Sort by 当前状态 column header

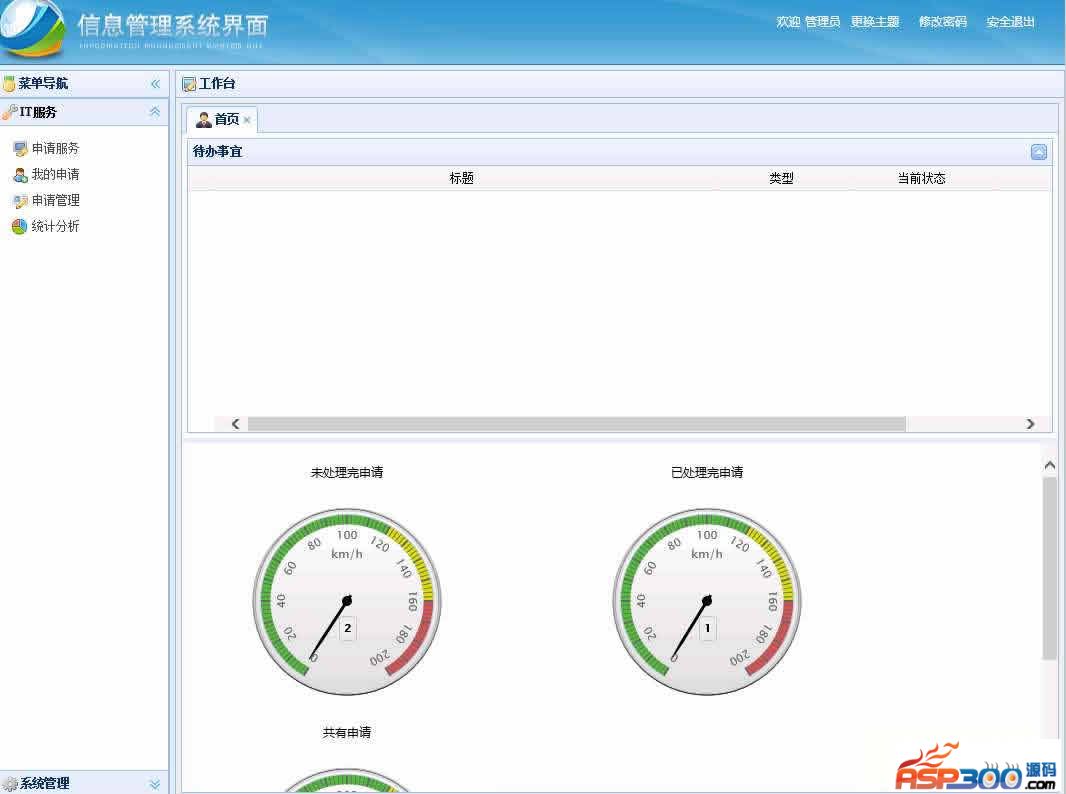pyautogui.click(x=921, y=178)
